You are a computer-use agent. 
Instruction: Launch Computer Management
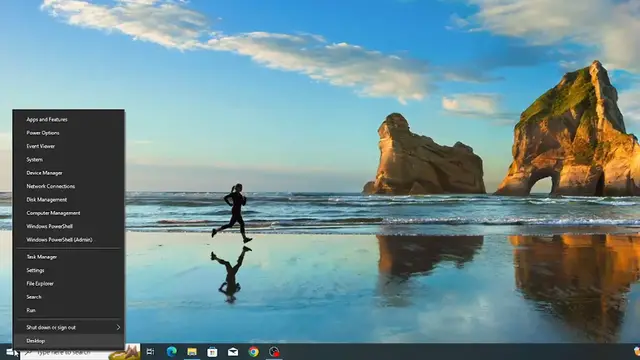[69, 213]
